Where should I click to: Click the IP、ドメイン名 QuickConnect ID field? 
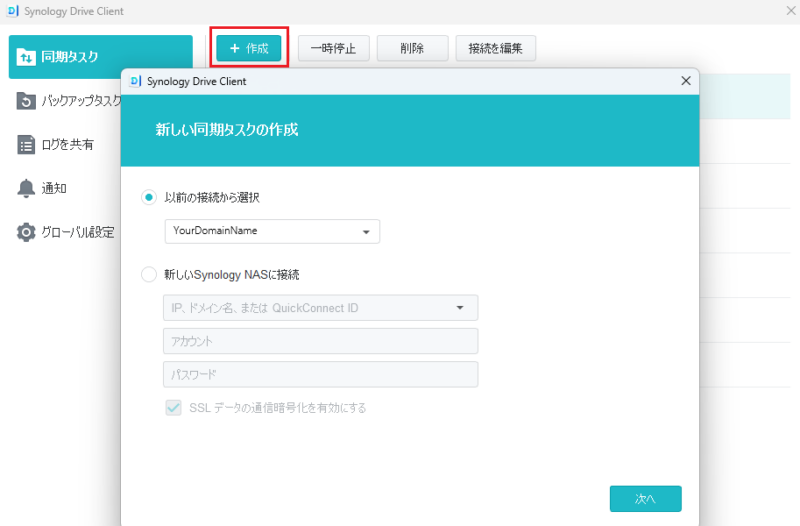pyautogui.click(x=320, y=308)
